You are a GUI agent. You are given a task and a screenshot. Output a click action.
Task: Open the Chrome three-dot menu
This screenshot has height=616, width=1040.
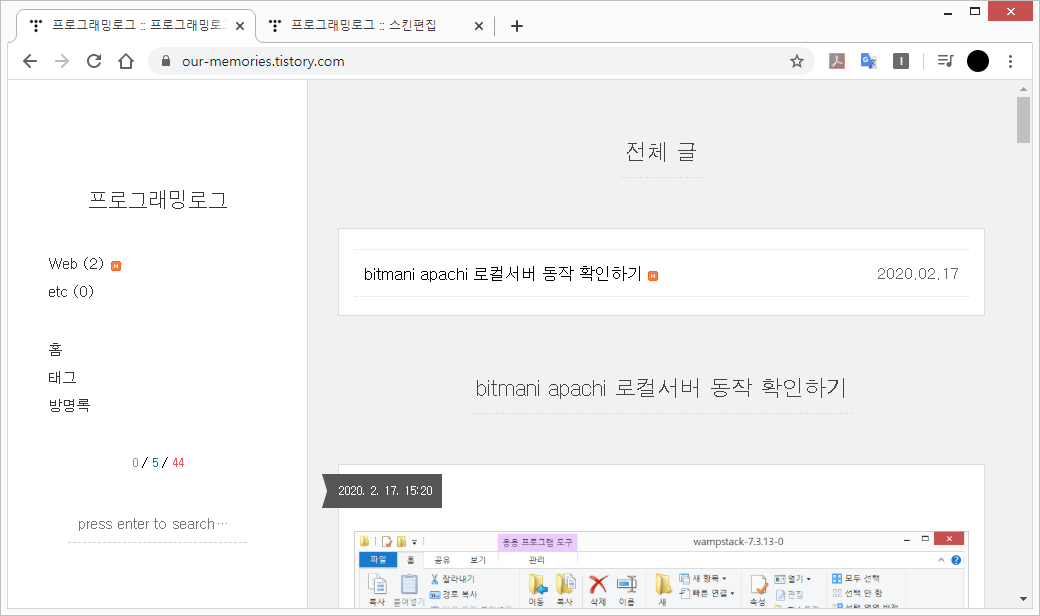[x=1010, y=61]
